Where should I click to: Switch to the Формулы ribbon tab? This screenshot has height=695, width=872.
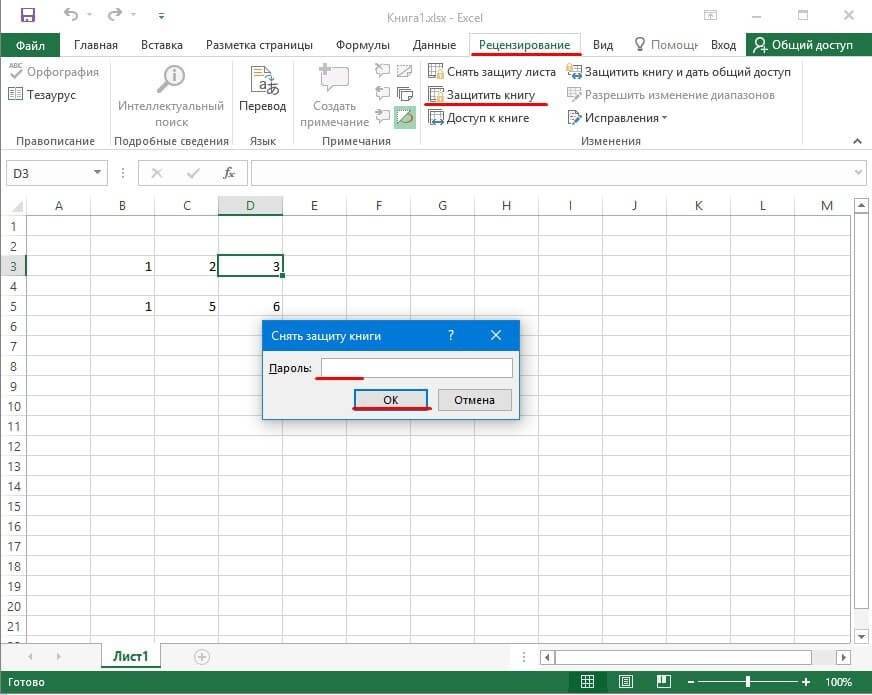click(x=362, y=44)
